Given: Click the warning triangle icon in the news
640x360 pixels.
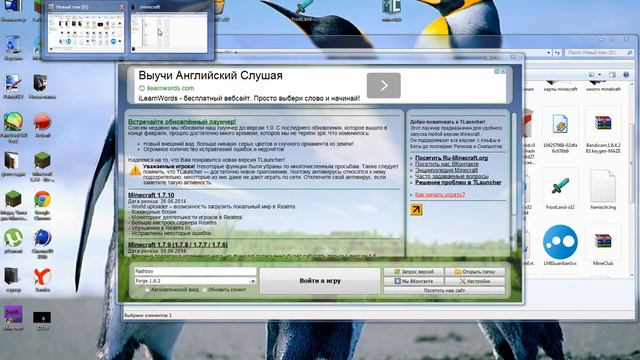Looking at the screenshot, I should click(135, 170).
